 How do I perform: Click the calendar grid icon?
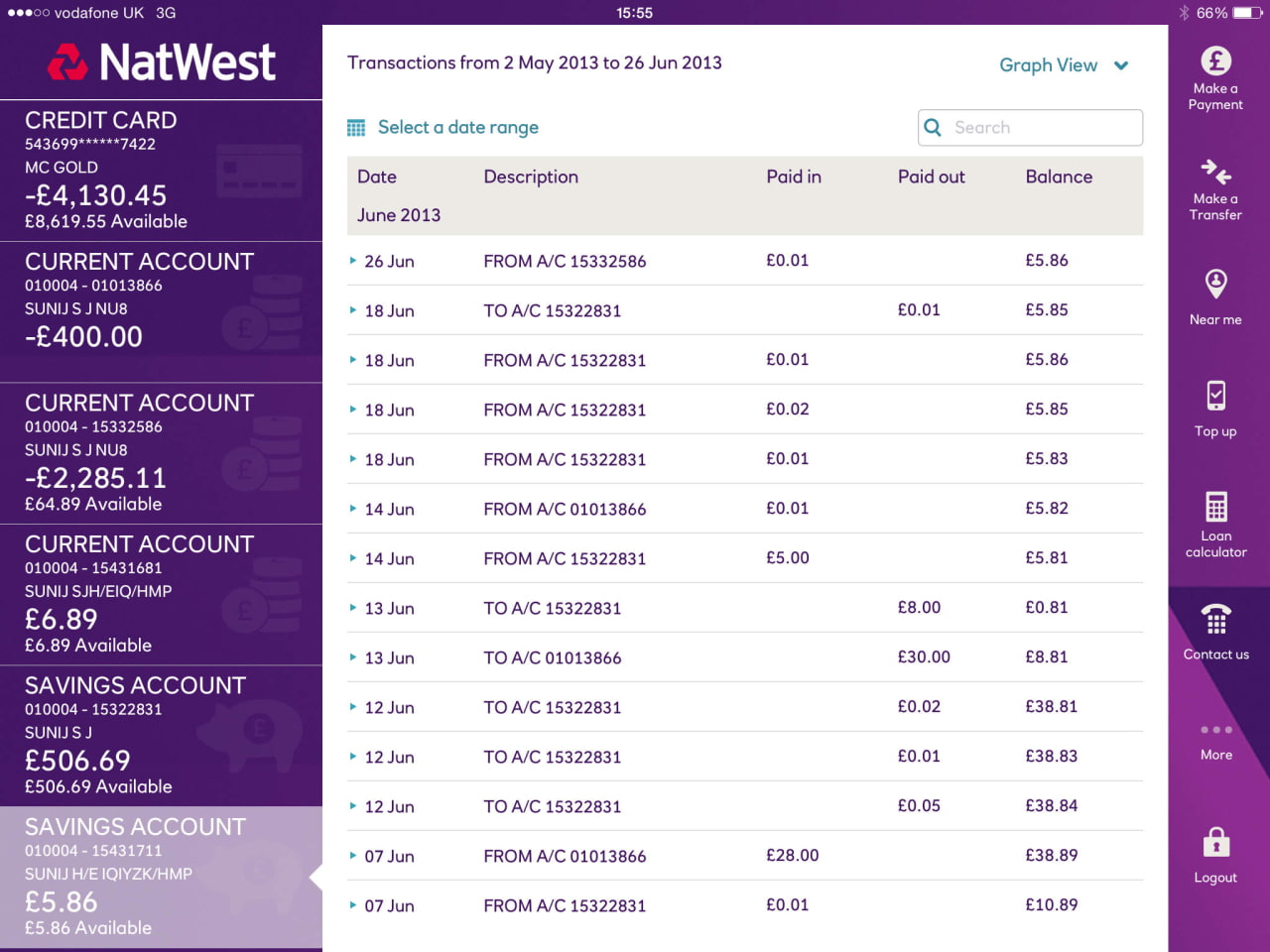tap(356, 127)
